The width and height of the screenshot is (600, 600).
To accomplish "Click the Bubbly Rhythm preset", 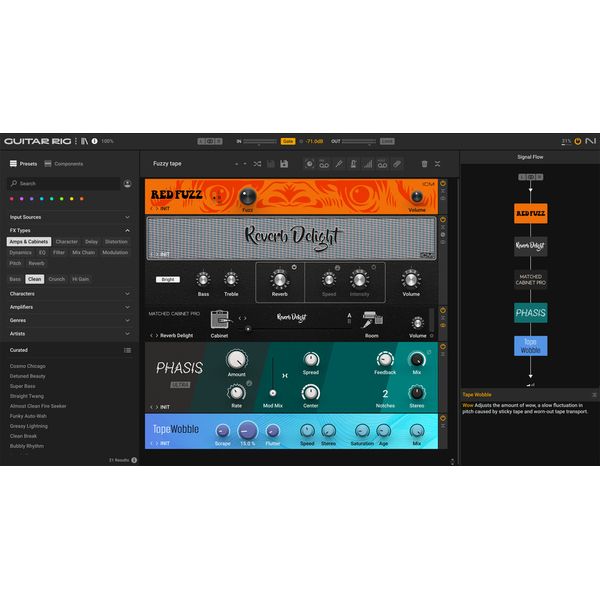I will pos(27,446).
